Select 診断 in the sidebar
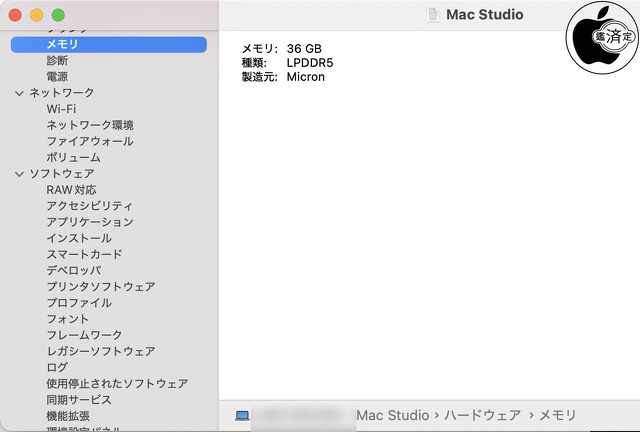Image resolution: width=640 pixels, height=432 pixels. pyautogui.click(x=57, y=61)
